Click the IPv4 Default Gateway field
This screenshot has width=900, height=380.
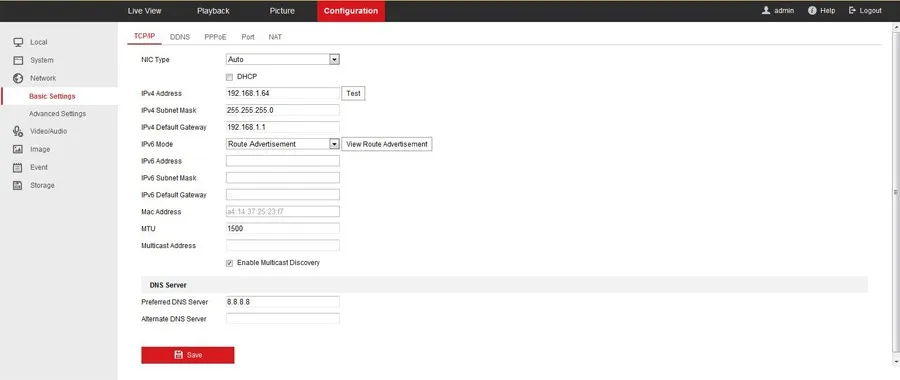pyautogui.click(x=282, y=127)
